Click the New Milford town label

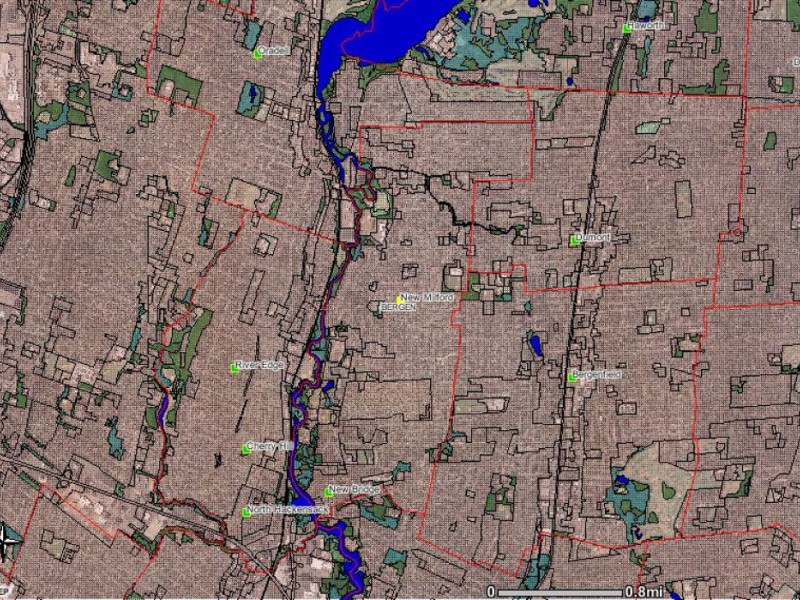[x=428, y=297]
